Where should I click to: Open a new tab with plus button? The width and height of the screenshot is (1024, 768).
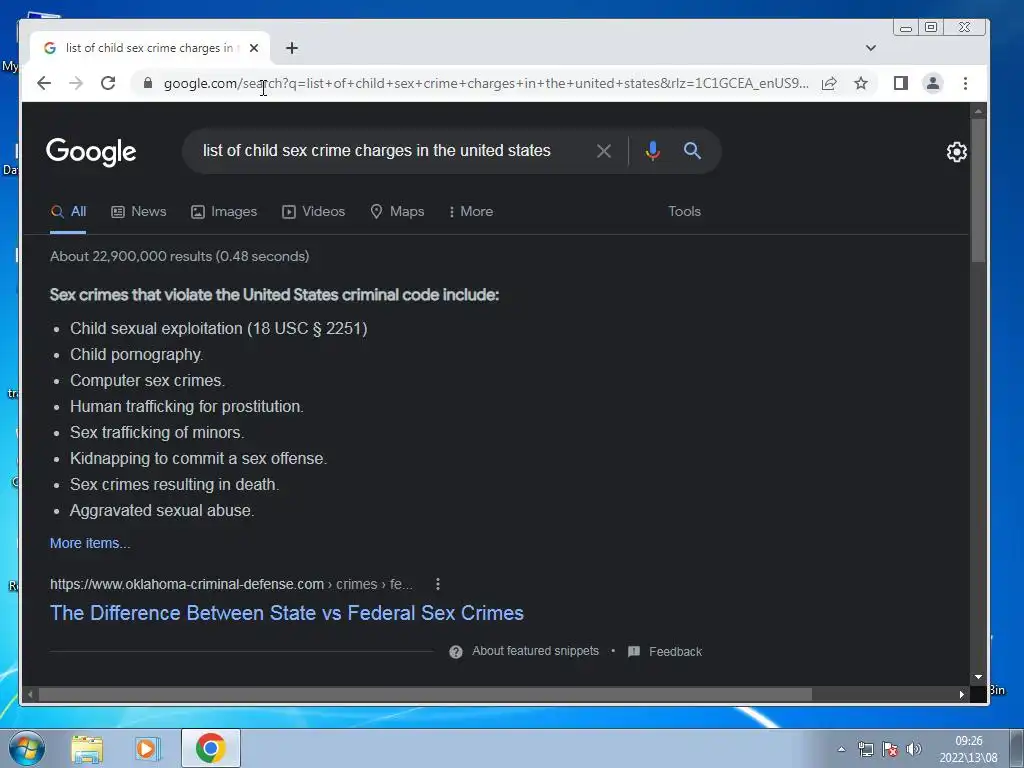click(292, 48)
